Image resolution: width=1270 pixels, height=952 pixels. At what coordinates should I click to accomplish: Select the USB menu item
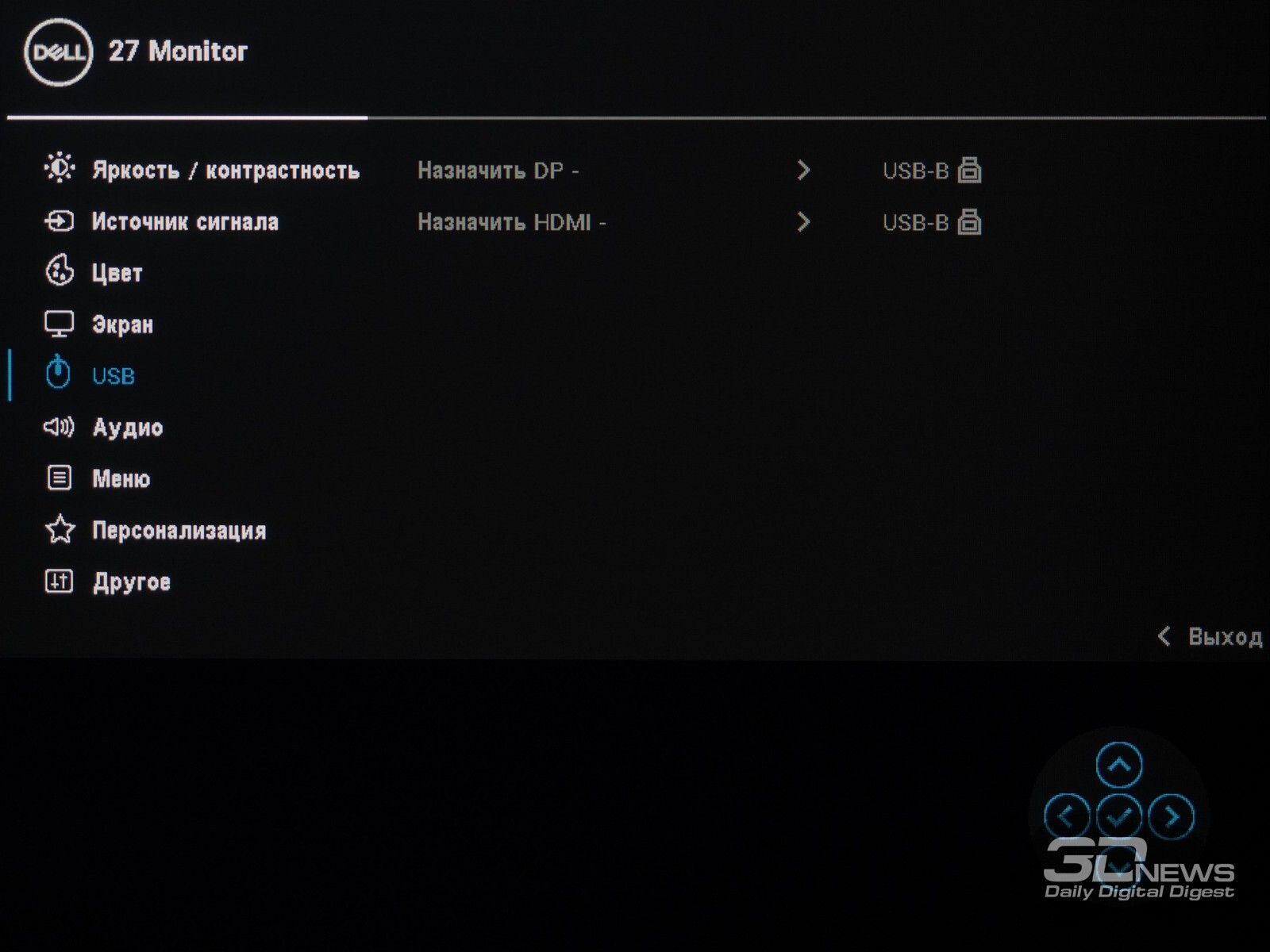click(113, 376)
